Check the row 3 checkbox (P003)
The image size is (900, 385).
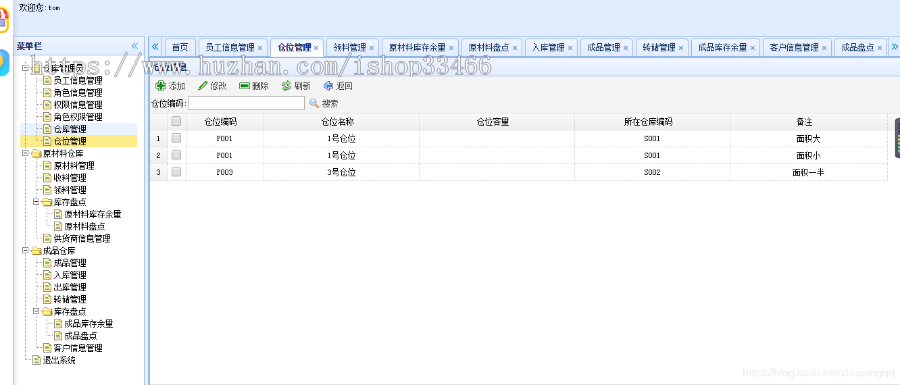(x=176, y=172)
